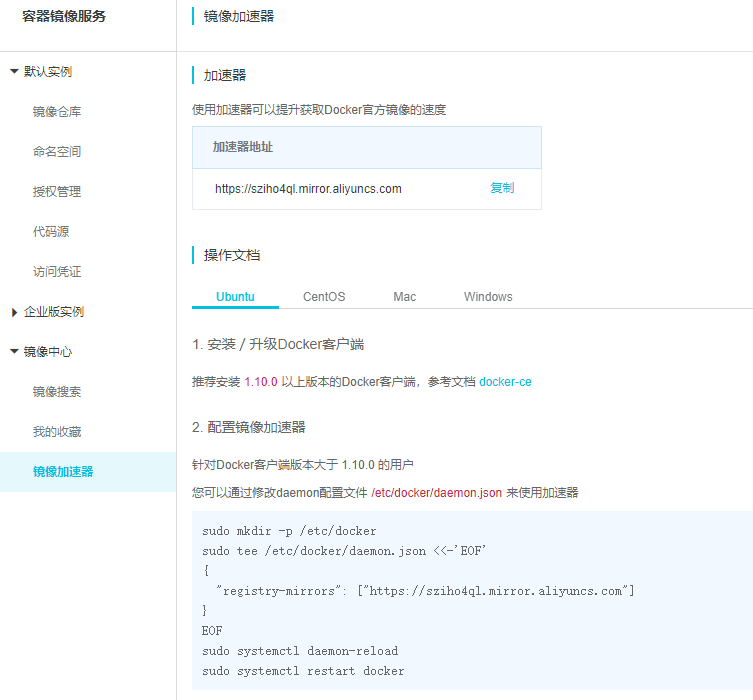Select 镜像加速器 in the sidebar
Screen dimensions: 753x700
(63, 472)
